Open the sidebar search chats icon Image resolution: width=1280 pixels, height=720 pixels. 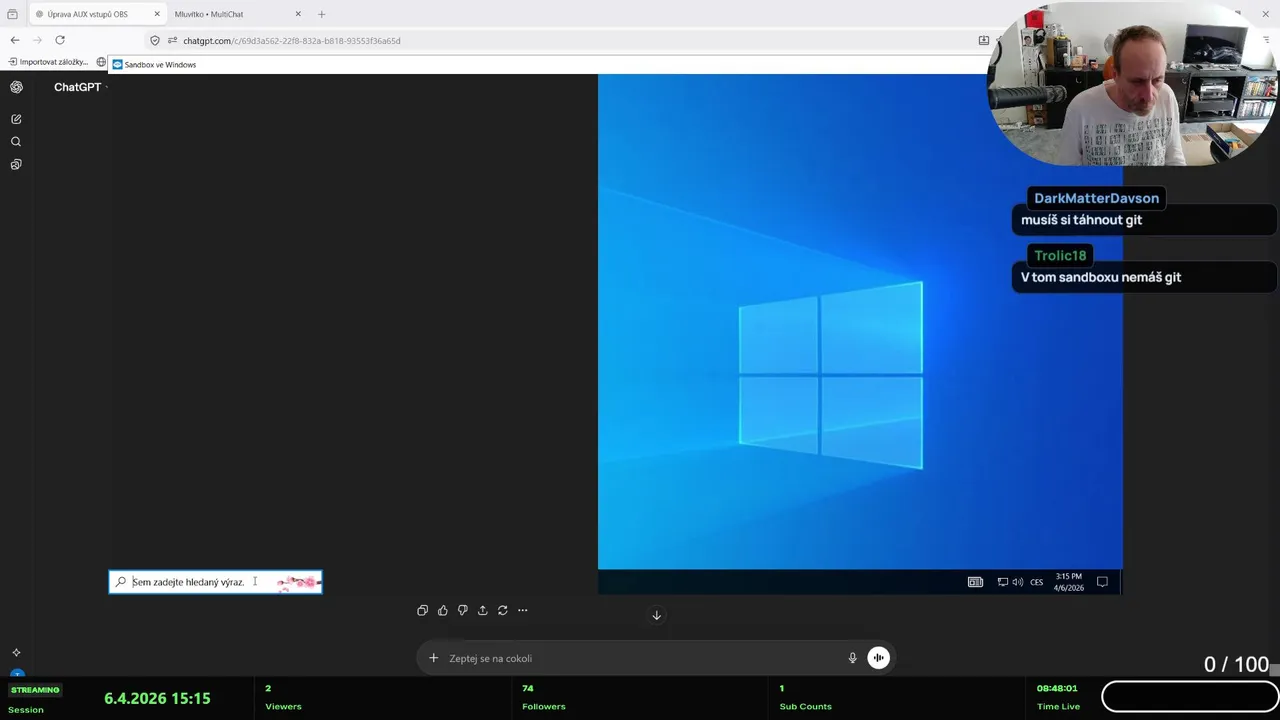[x=16, y=142]
